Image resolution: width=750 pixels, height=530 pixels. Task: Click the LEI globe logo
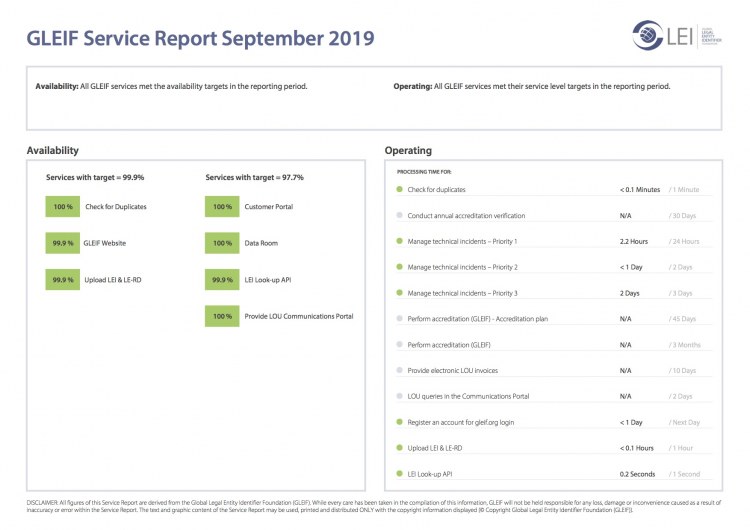[650, 36]
